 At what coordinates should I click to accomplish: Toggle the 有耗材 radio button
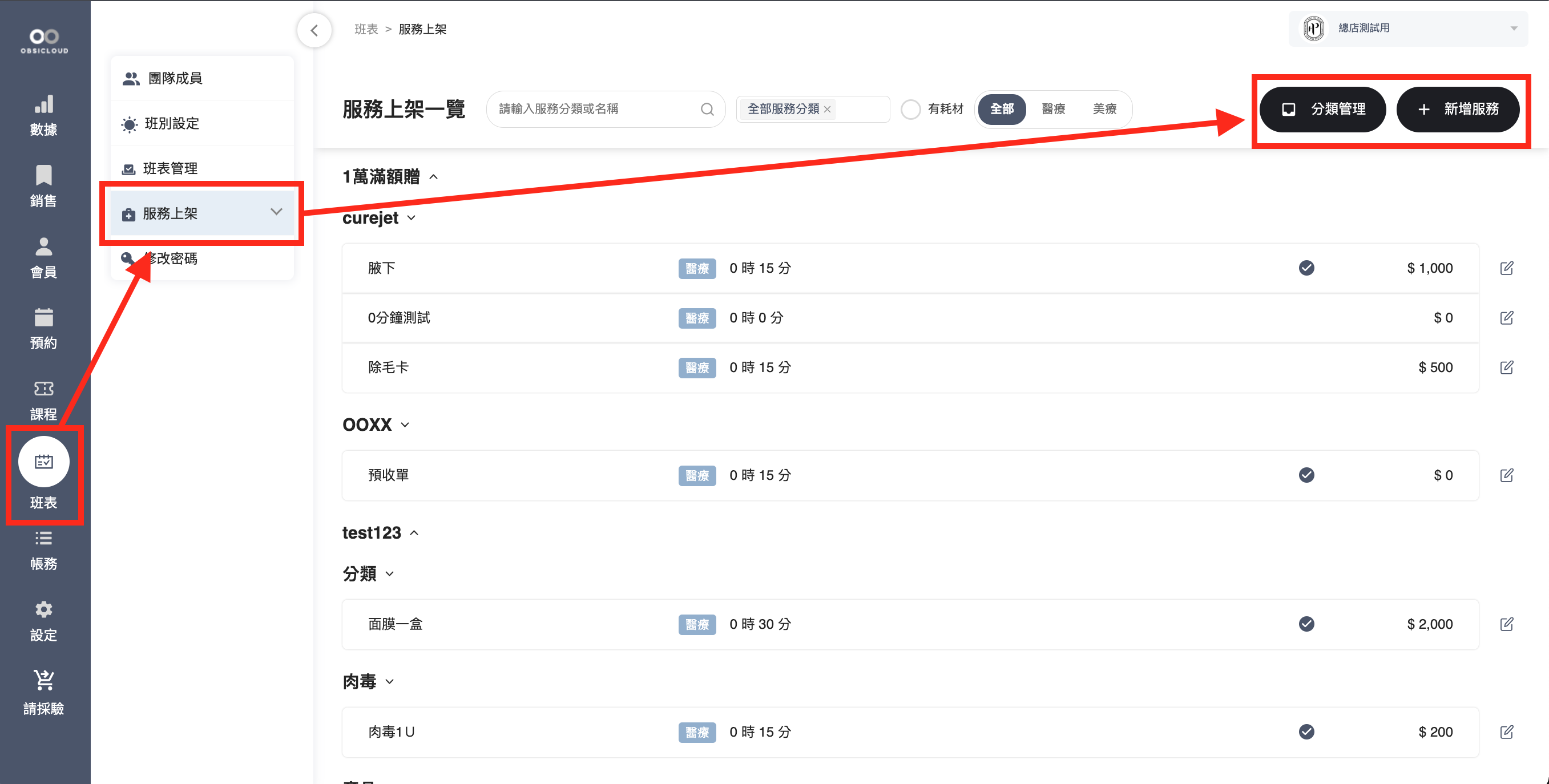click(x=910, y=110)
